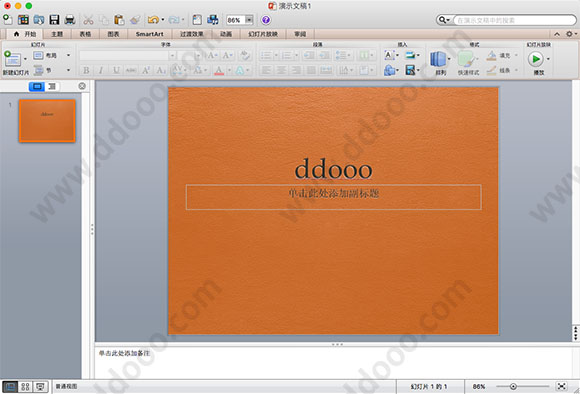Toggle strikethrough ABC formatting

click(x=131, y=70)
